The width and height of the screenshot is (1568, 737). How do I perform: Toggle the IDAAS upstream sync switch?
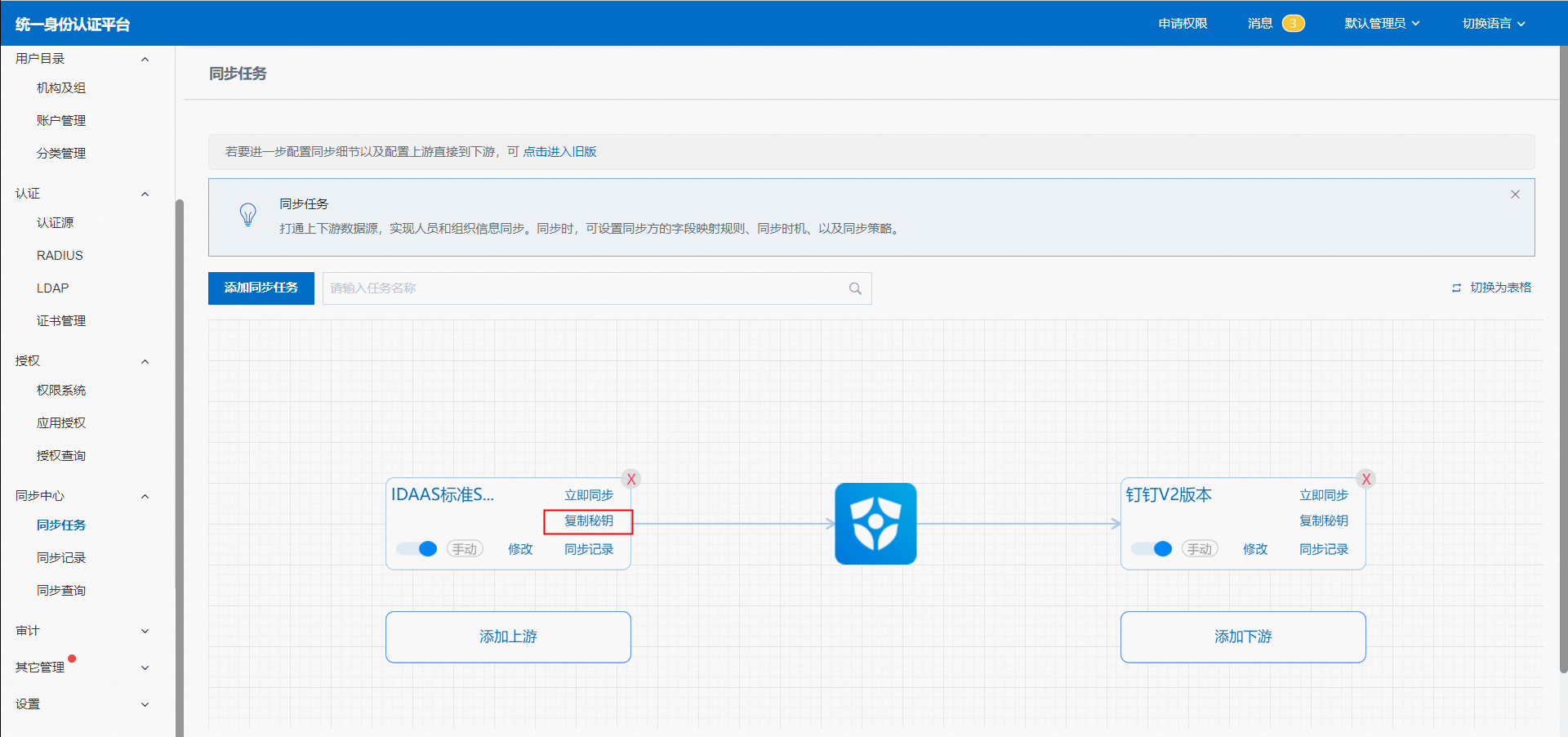pyautogui.click(x=417, y=549)
